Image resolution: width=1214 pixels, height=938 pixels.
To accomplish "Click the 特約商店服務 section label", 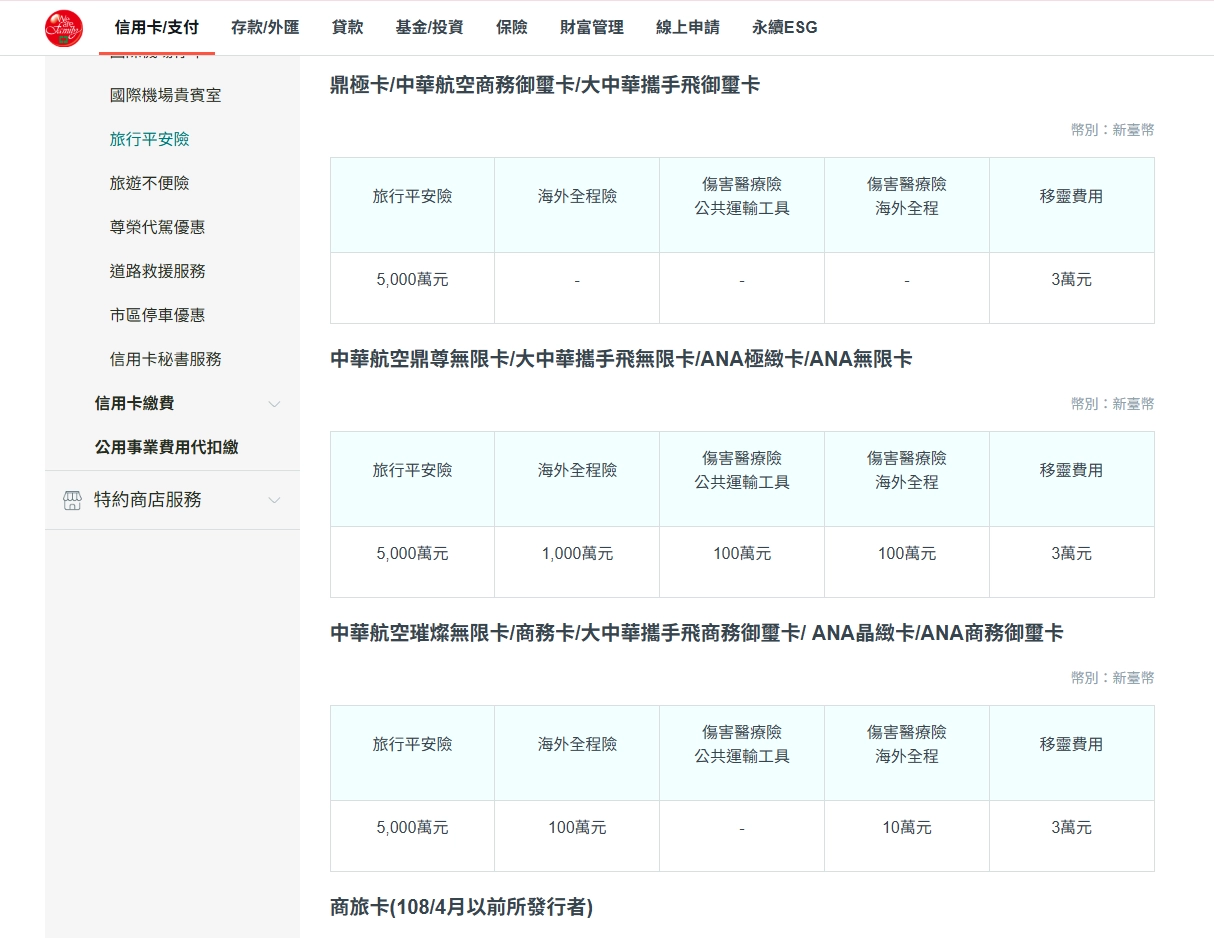I will click(148, 500).
